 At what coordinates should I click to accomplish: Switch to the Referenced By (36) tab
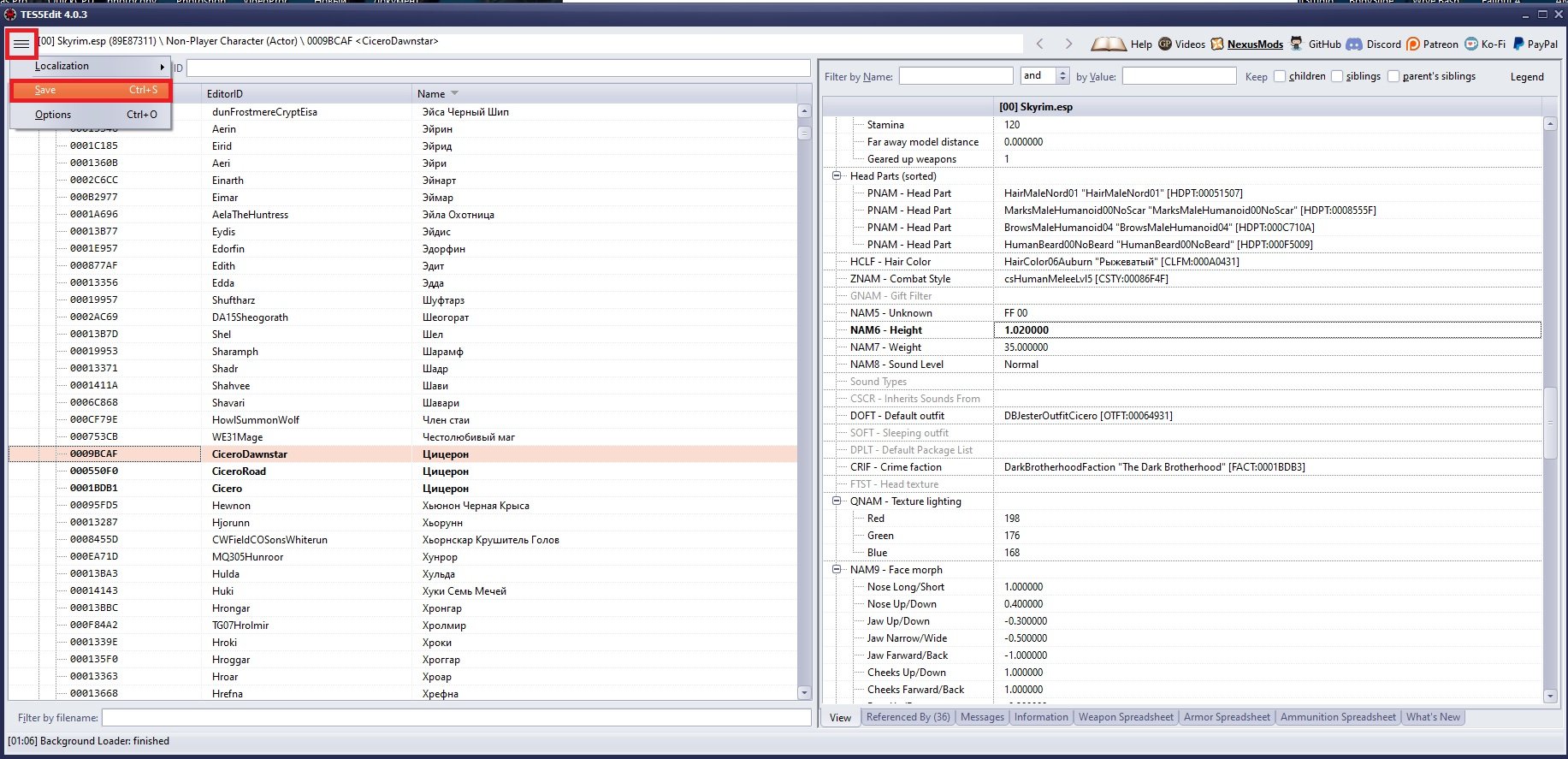click(x=908, y=717)
